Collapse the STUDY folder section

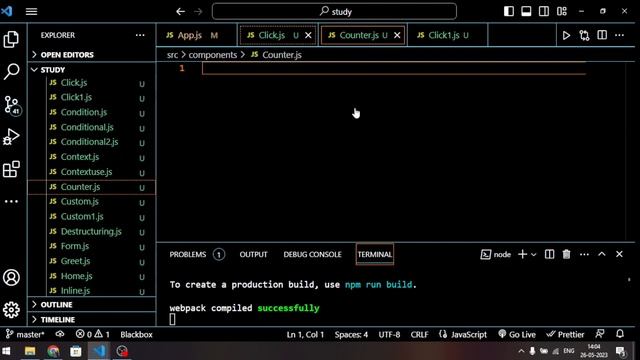click(x=92, y=70)
